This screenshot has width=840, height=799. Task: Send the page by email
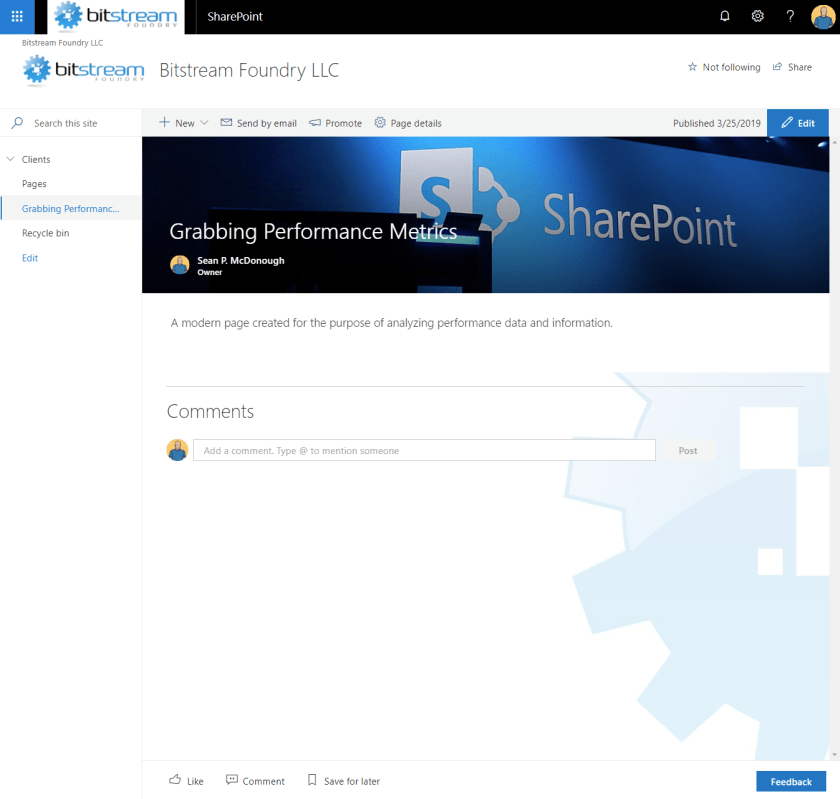pyautogui.click(x=258, y=123)
